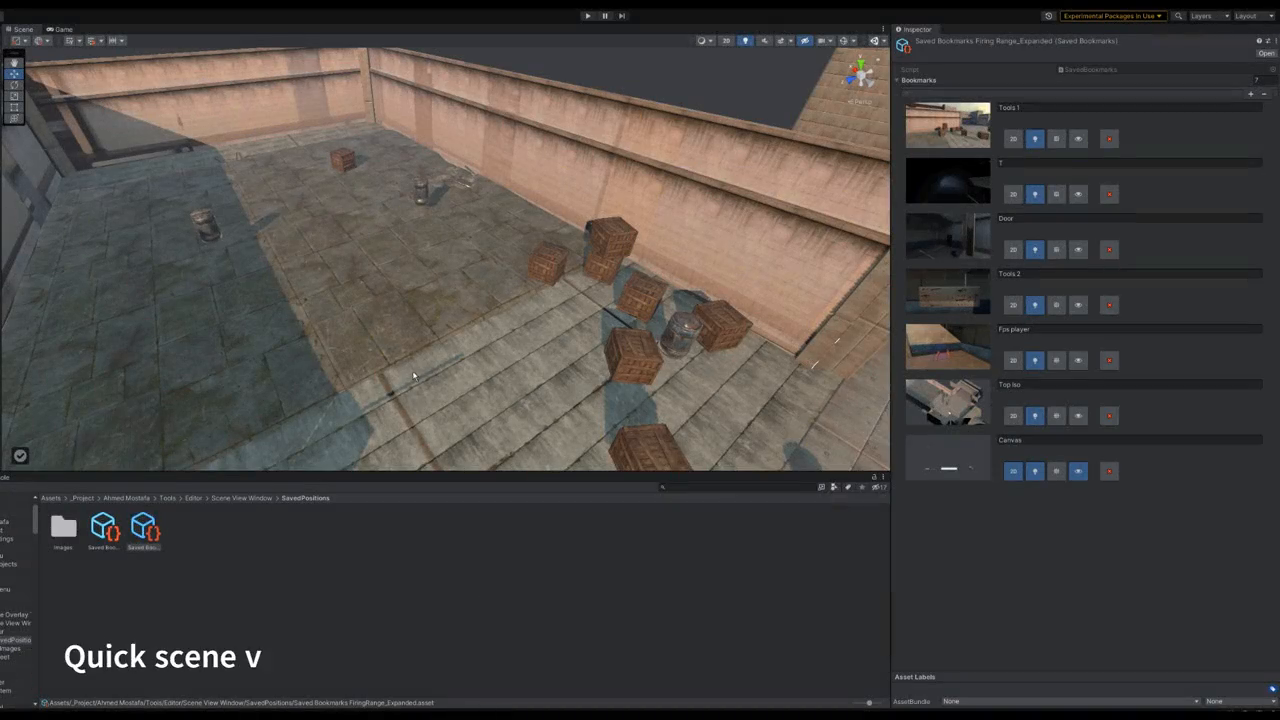Toggle grid icon for Door bookmark
Image resolution: width=1280 pixels, height=720 pixels.
click(x=1057, y=250)
